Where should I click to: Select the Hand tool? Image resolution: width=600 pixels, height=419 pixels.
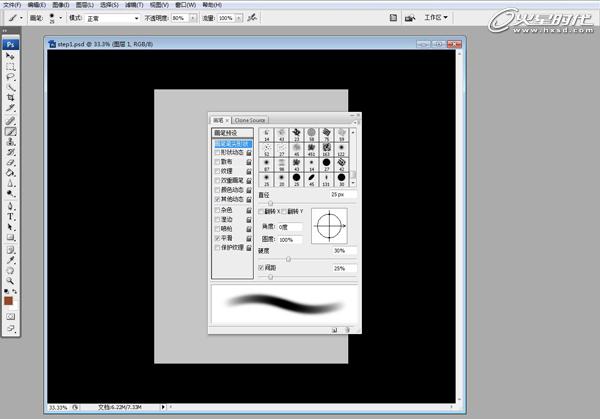[10, 271]
